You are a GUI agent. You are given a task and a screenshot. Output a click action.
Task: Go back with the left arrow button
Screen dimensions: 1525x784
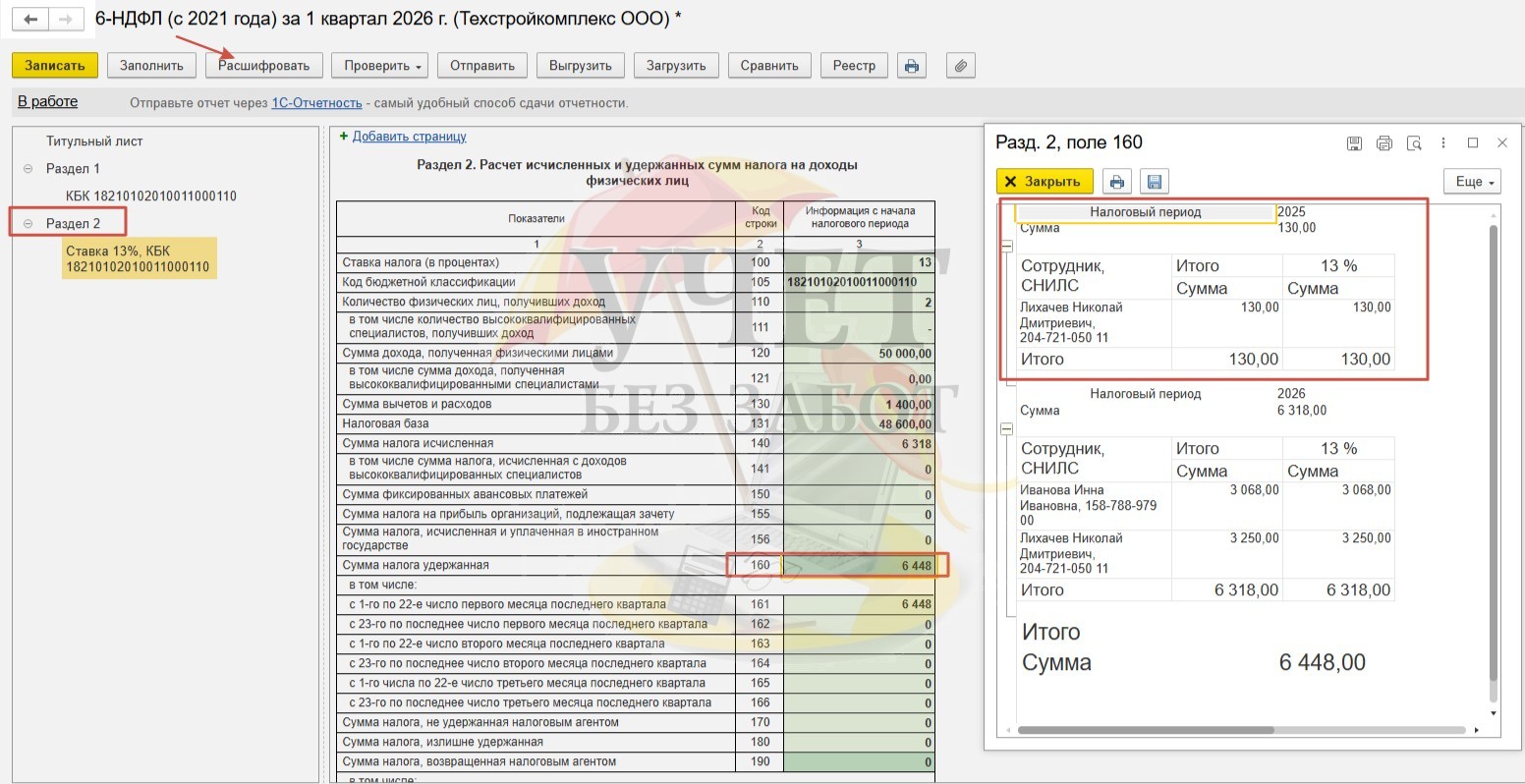32,20
